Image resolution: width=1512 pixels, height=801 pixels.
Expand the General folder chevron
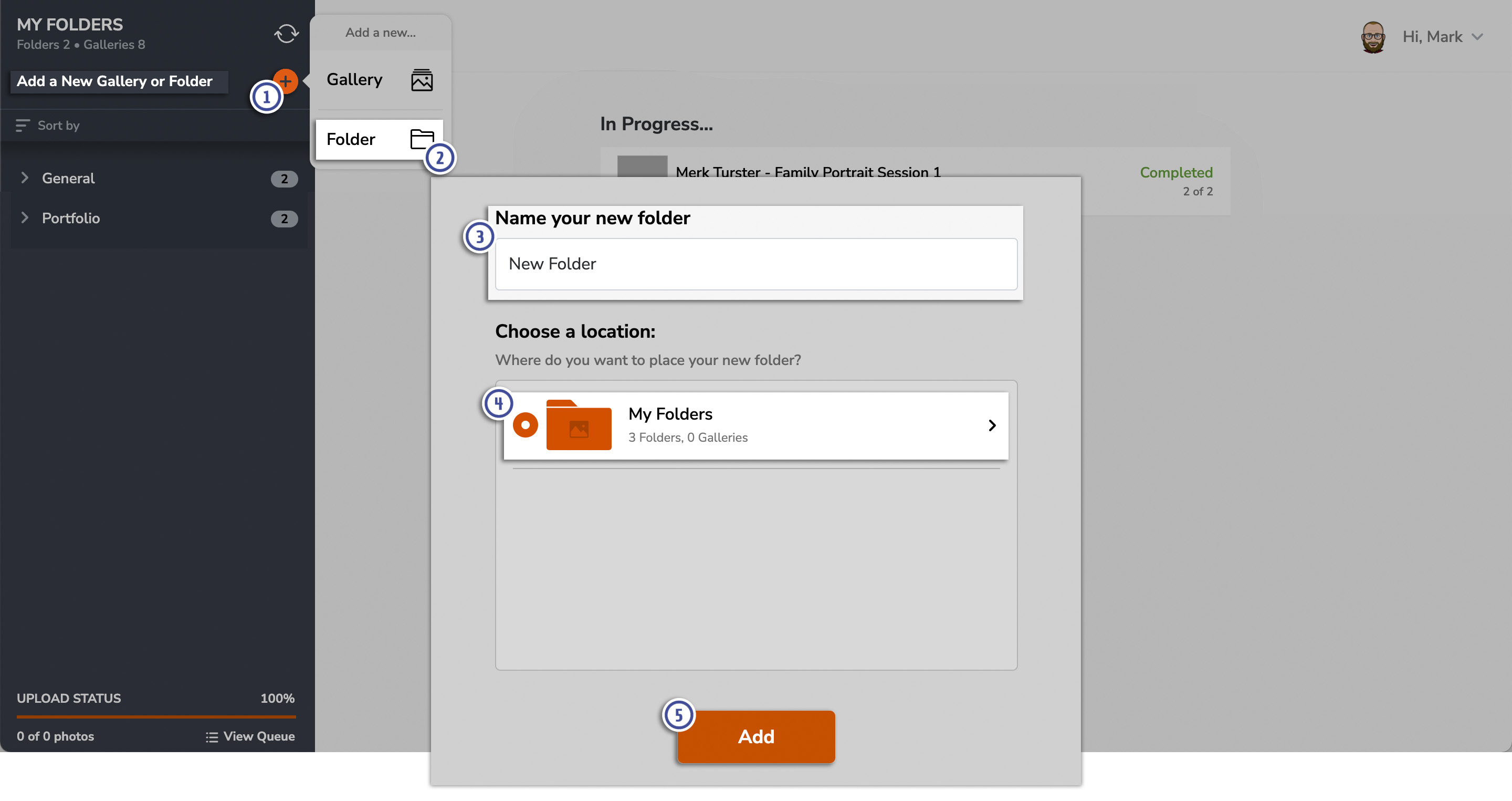click(x=25, y=178)
